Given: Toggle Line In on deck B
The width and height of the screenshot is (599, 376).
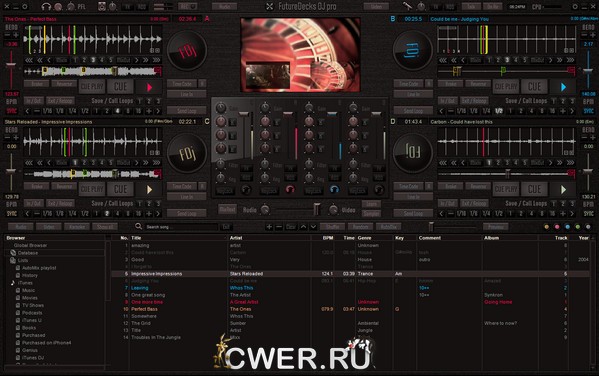Looking at the screenshot, I should (x=413, y=94).
